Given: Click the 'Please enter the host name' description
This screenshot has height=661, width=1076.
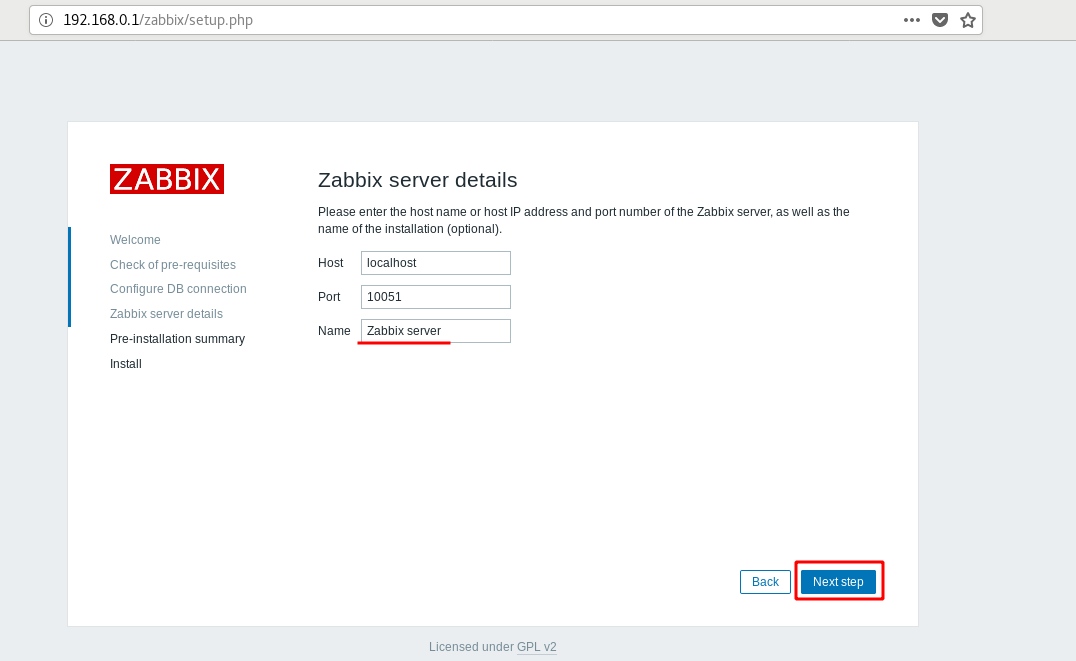Looking at the screenshot, I should pyautogui.click(x=583, y=220).
